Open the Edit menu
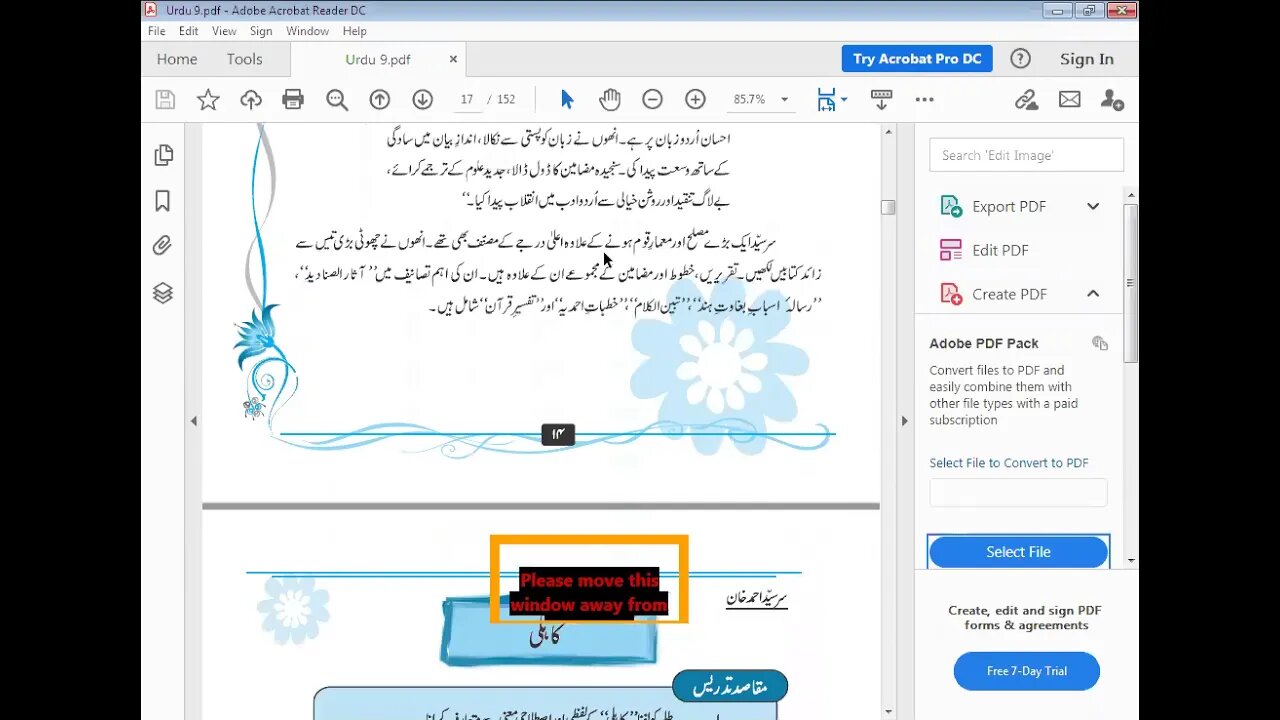This screenshot has width=1280, height=720. pos(189,31)
